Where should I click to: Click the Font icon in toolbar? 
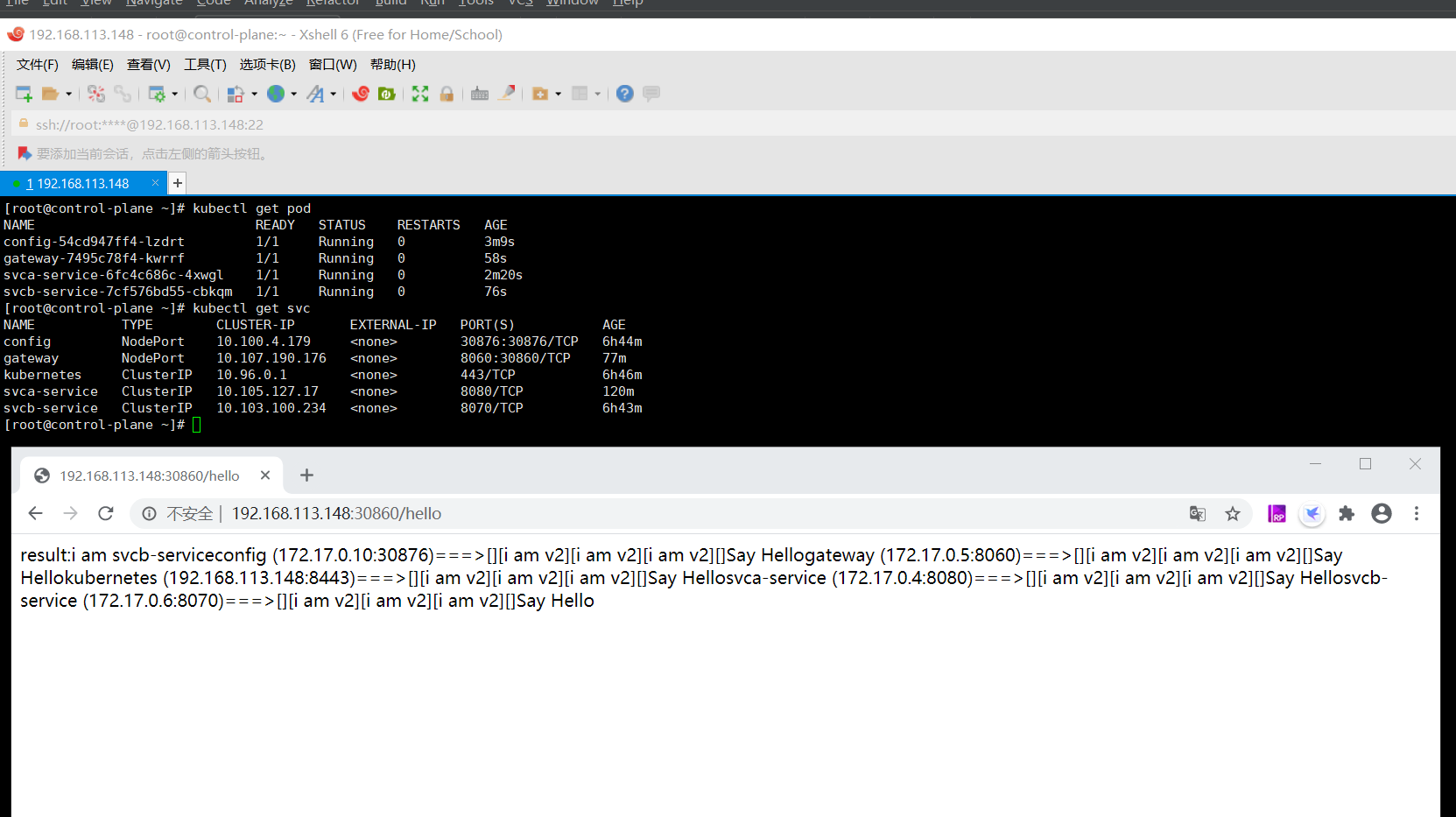pyautogui.click(x=315, y=94)
